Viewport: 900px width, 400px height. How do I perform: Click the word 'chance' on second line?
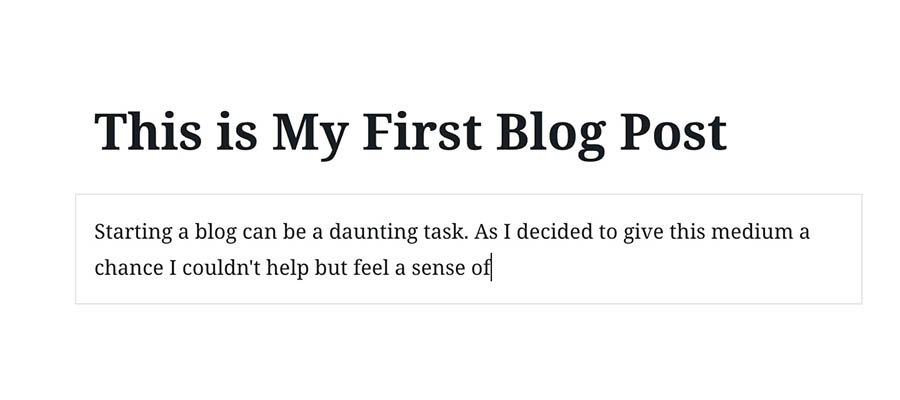129,269
